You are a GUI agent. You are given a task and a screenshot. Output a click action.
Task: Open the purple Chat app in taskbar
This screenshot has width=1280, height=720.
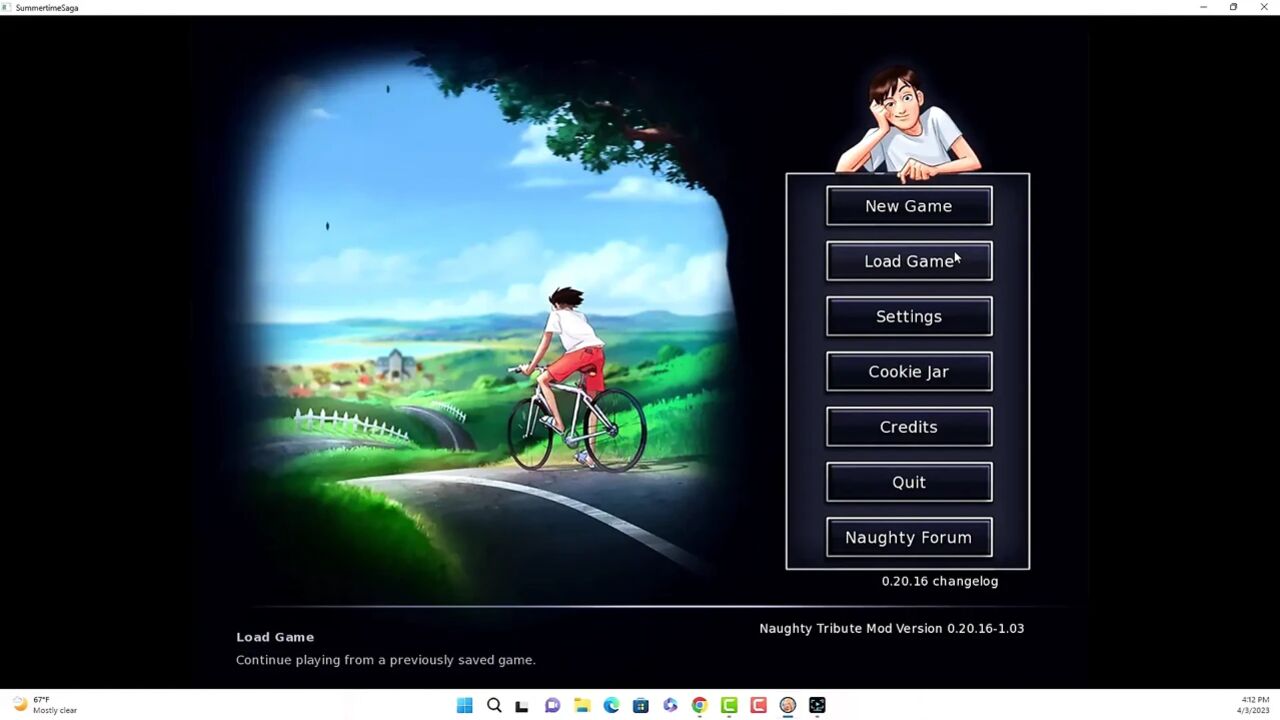click(x=552, y=705)
